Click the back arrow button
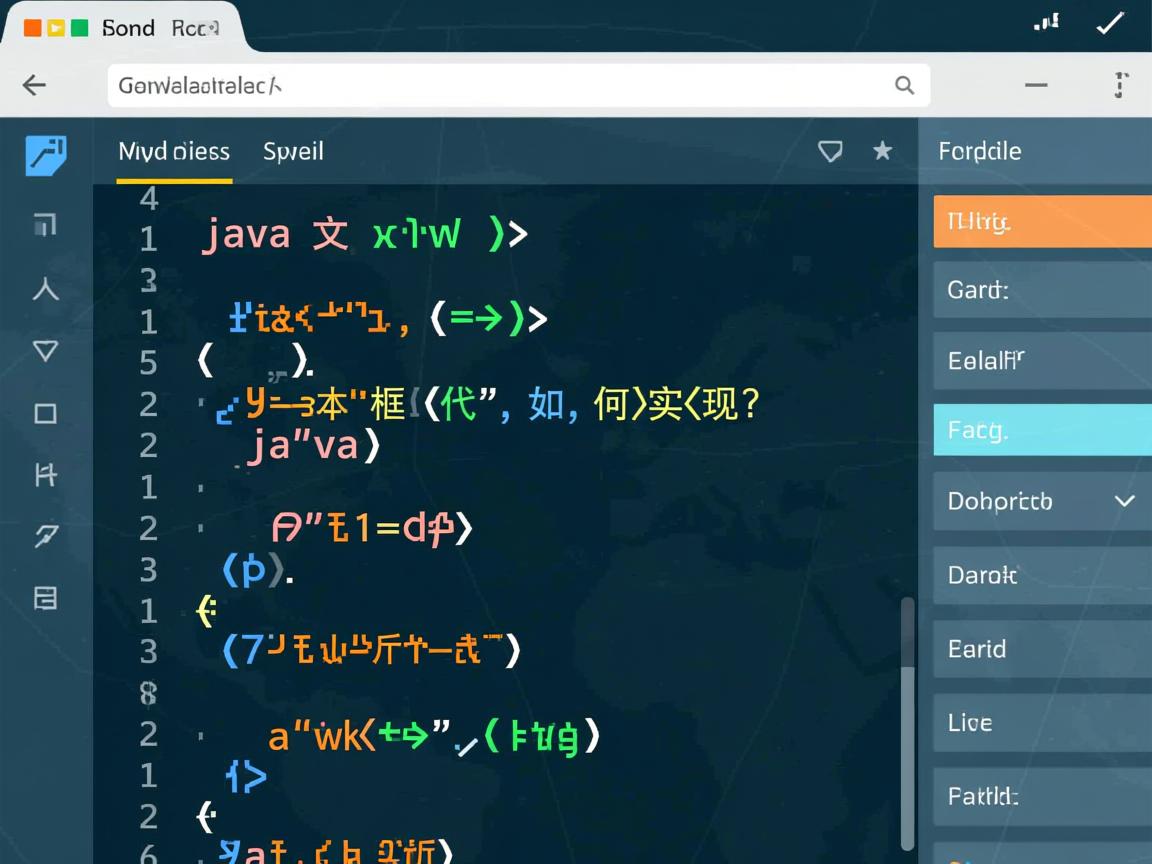The width and height of the screenshot is (1152, 864). point(35,86)
